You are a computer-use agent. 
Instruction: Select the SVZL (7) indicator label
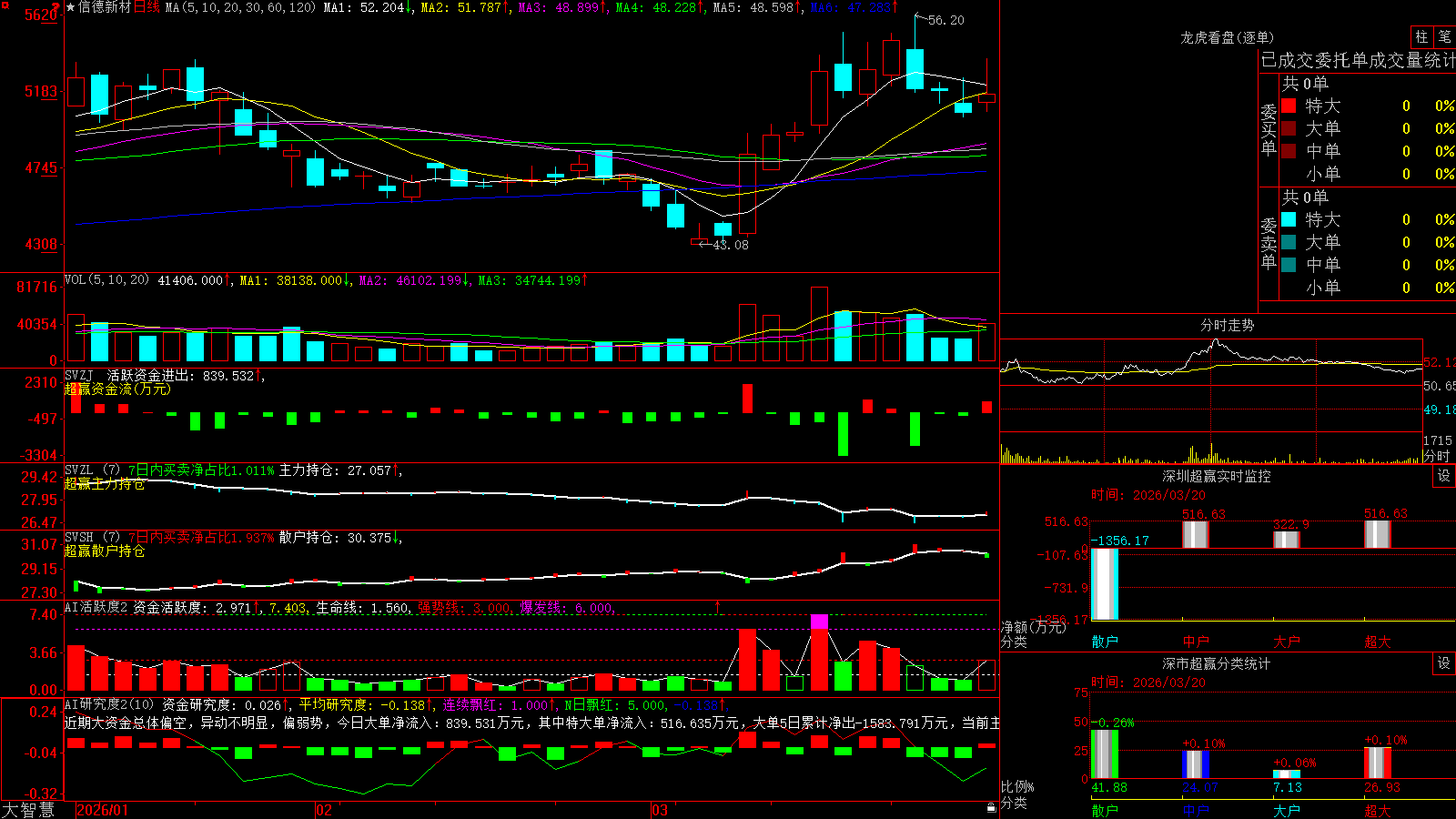pyautogui.click(x=92, y=470)
